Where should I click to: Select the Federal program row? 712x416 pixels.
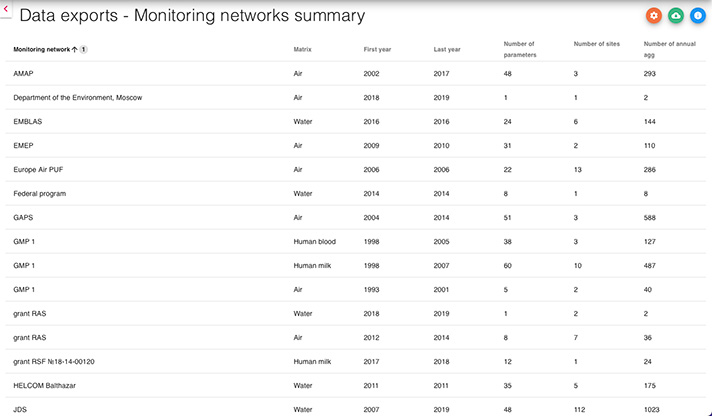pos(356,193)
